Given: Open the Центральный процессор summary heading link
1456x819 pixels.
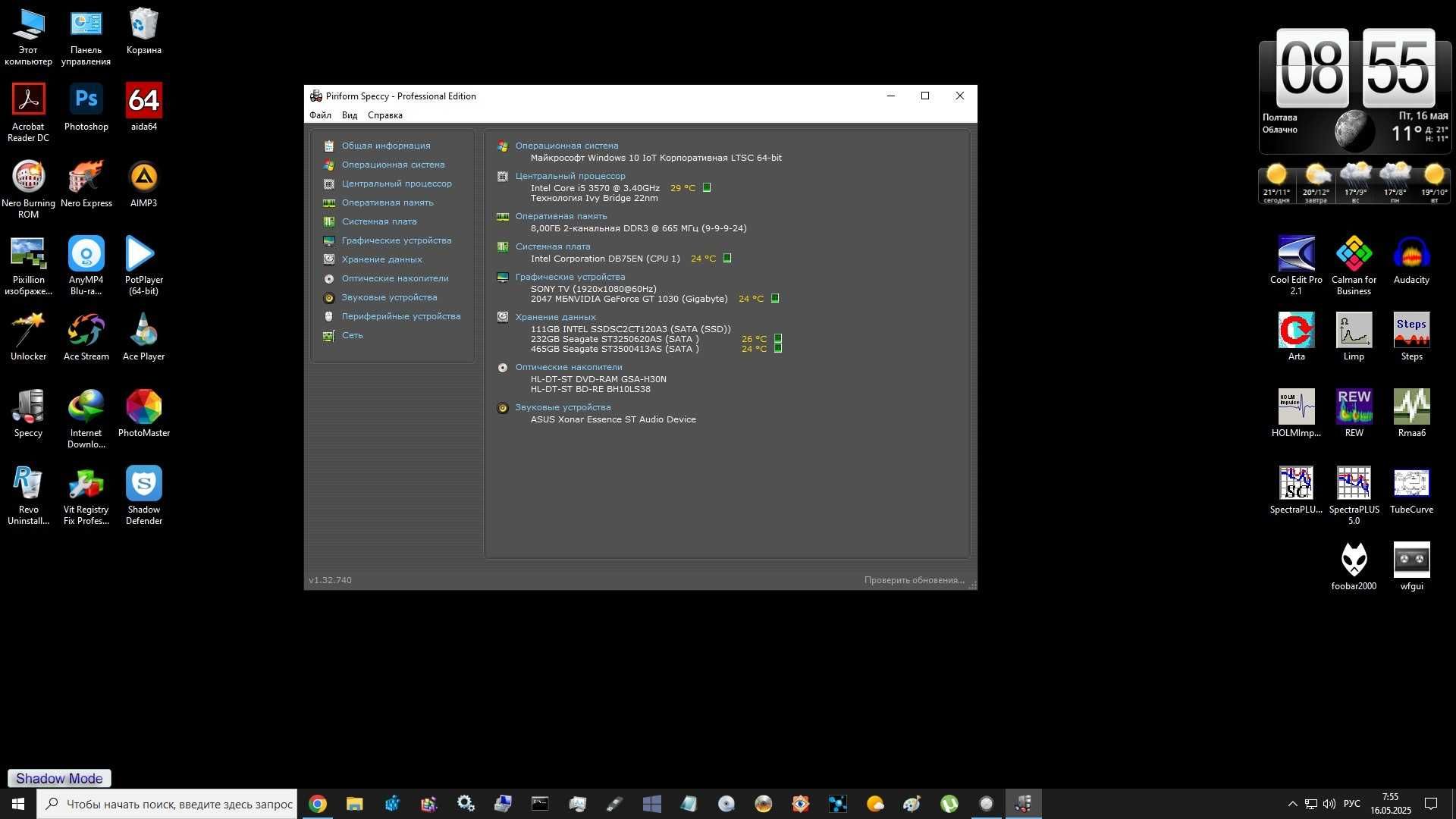Looking at the screenshot, I should (x=570, y=176).
